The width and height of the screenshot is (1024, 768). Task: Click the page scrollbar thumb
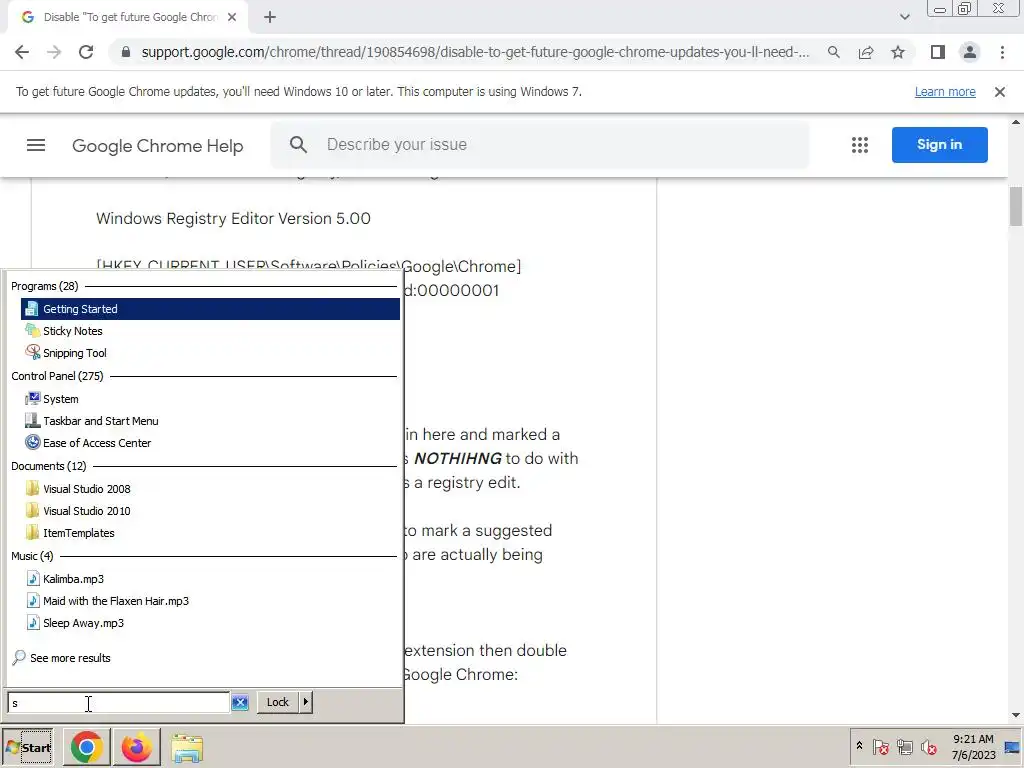(x=1016, y=206)
